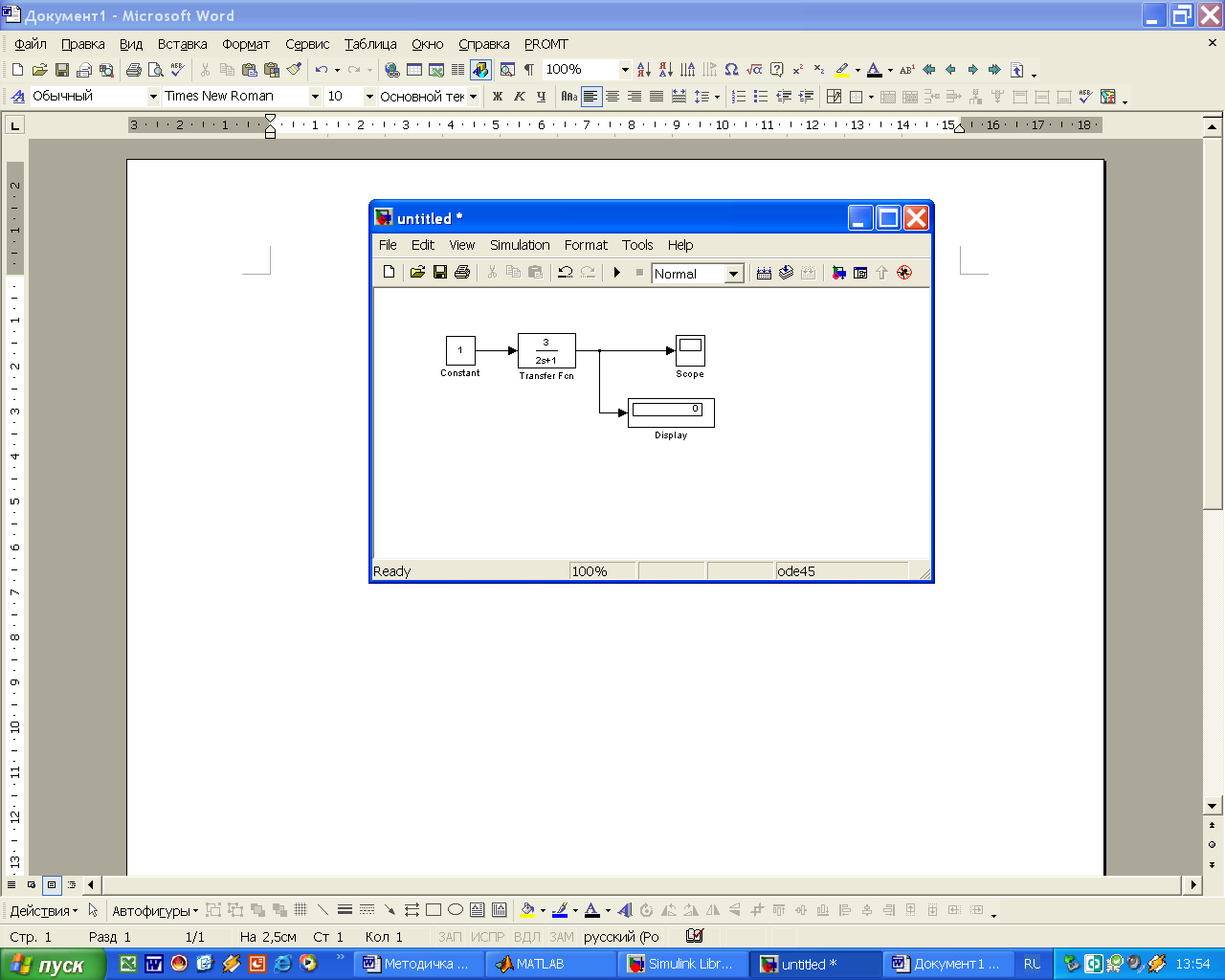Click the Change Case Aa icon
Viewport: 1225px width, 980px height.
click(x=568, y=97)
